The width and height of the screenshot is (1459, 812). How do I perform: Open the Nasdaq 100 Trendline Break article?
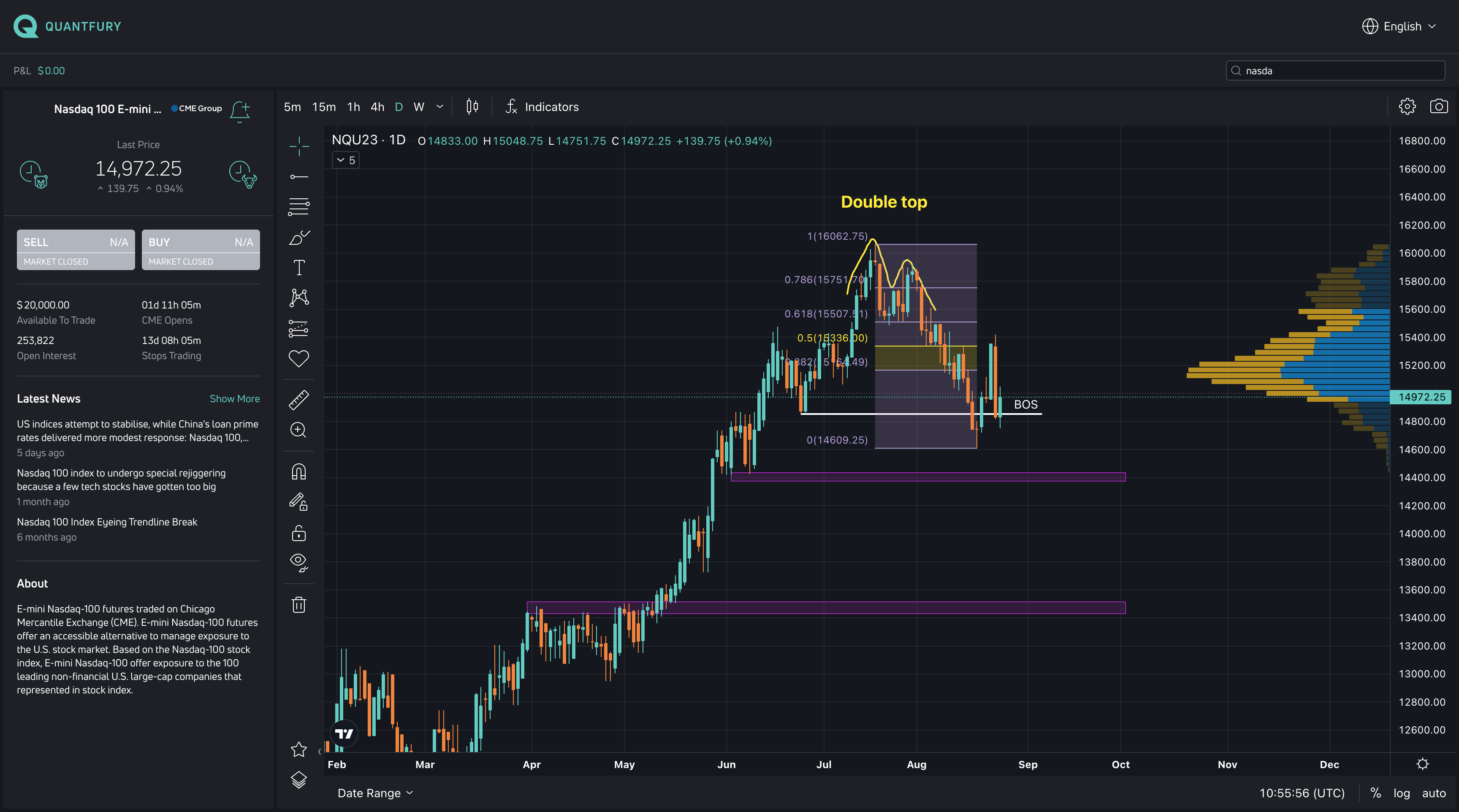pyautogui.click(x=107, y=522)
